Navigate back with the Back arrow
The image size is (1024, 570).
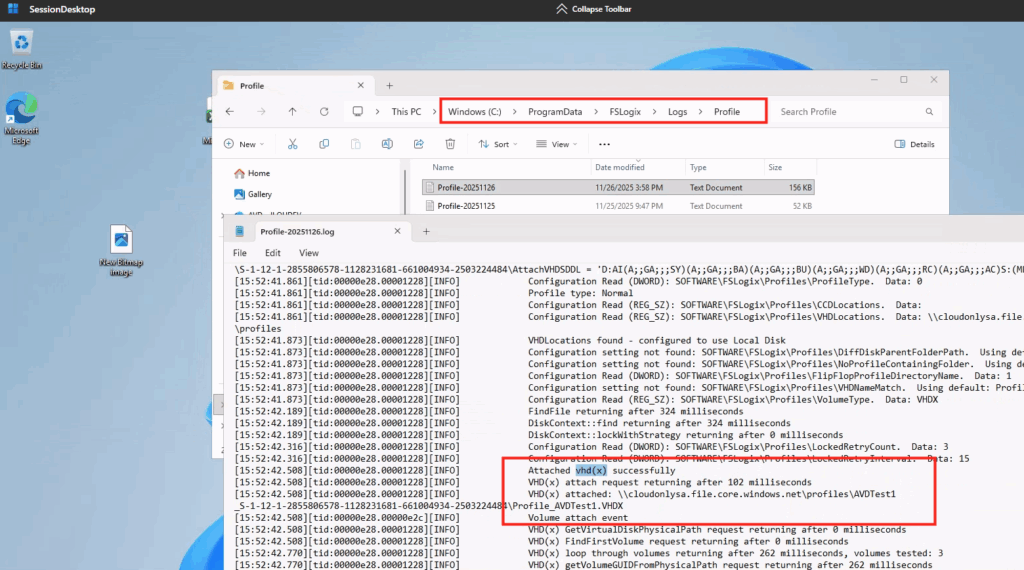(x=230, y=112)
